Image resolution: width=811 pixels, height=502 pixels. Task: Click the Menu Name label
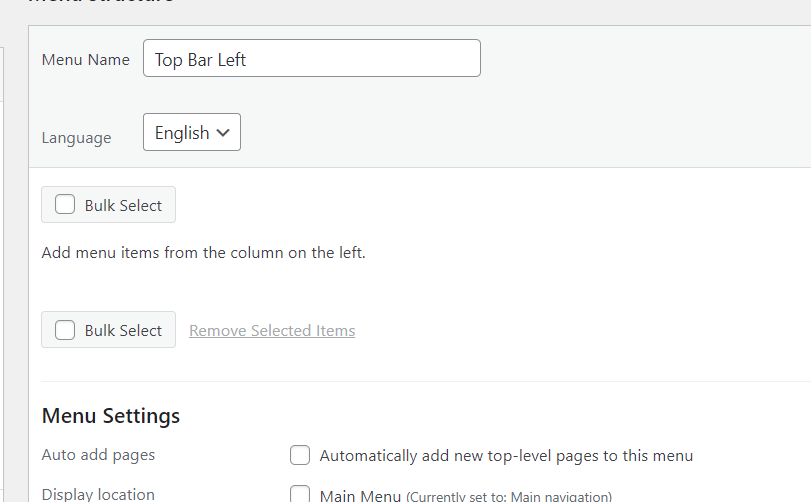[86, 60]
